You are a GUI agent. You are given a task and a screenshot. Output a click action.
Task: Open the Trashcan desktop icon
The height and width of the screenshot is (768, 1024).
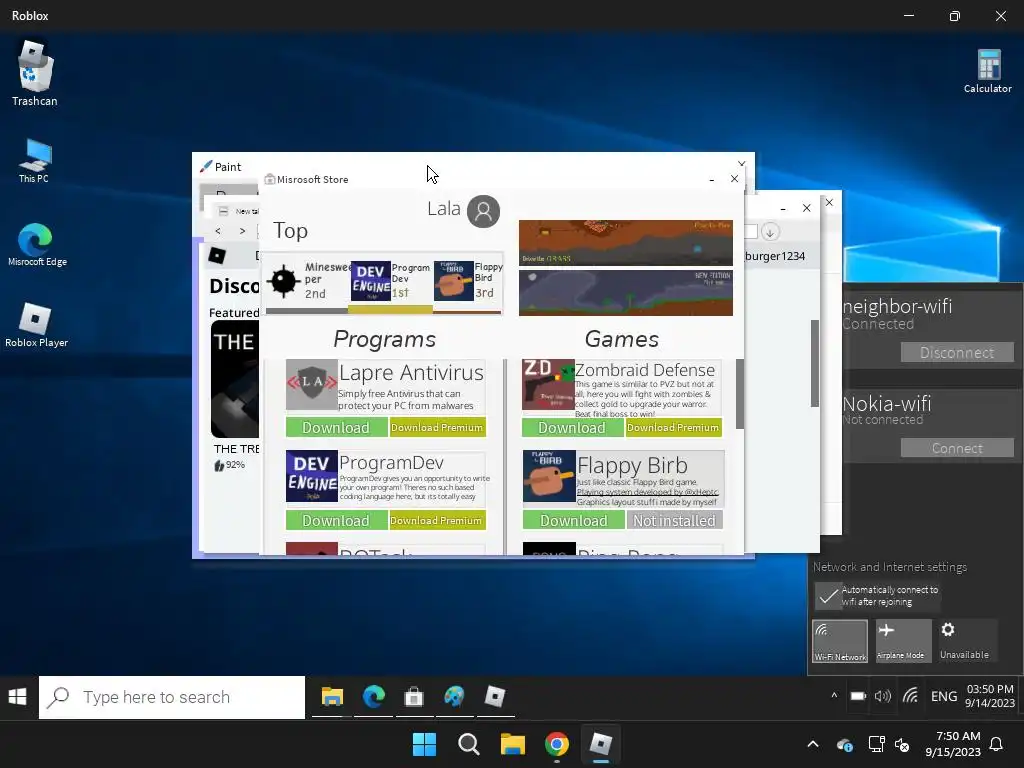pyautogui.click(x=35, y=73)
